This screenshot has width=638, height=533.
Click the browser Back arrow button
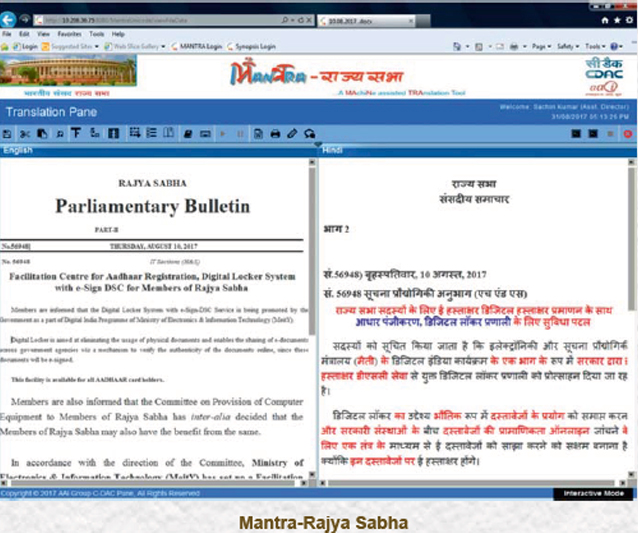[x=10, y=20]
